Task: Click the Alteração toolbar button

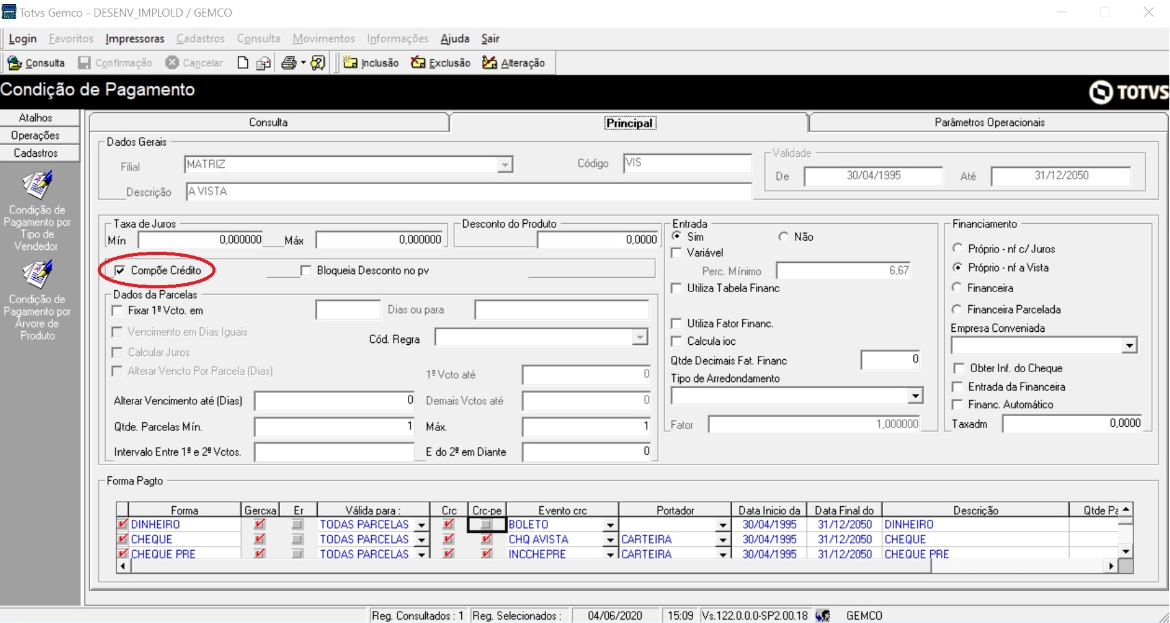Action: (513, 63)
